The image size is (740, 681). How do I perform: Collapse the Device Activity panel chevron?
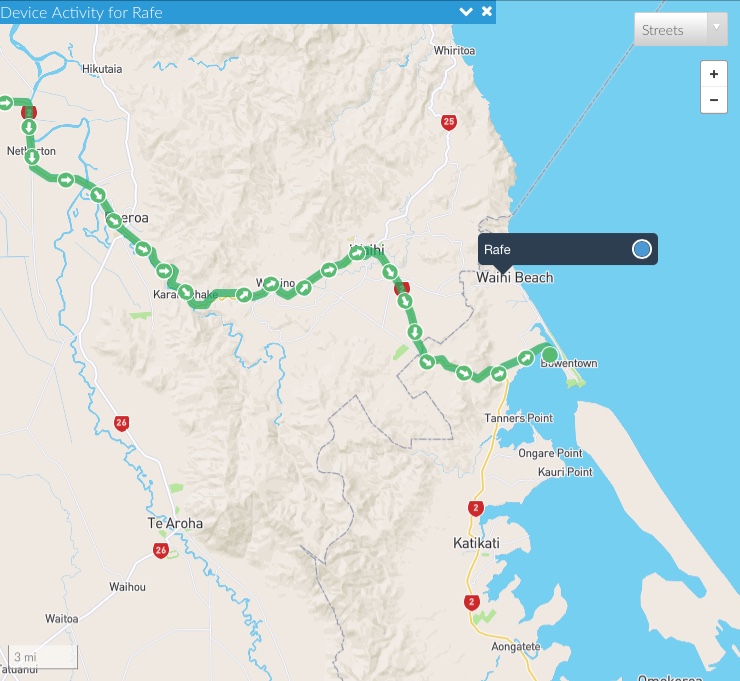click(x=465, y=12)
